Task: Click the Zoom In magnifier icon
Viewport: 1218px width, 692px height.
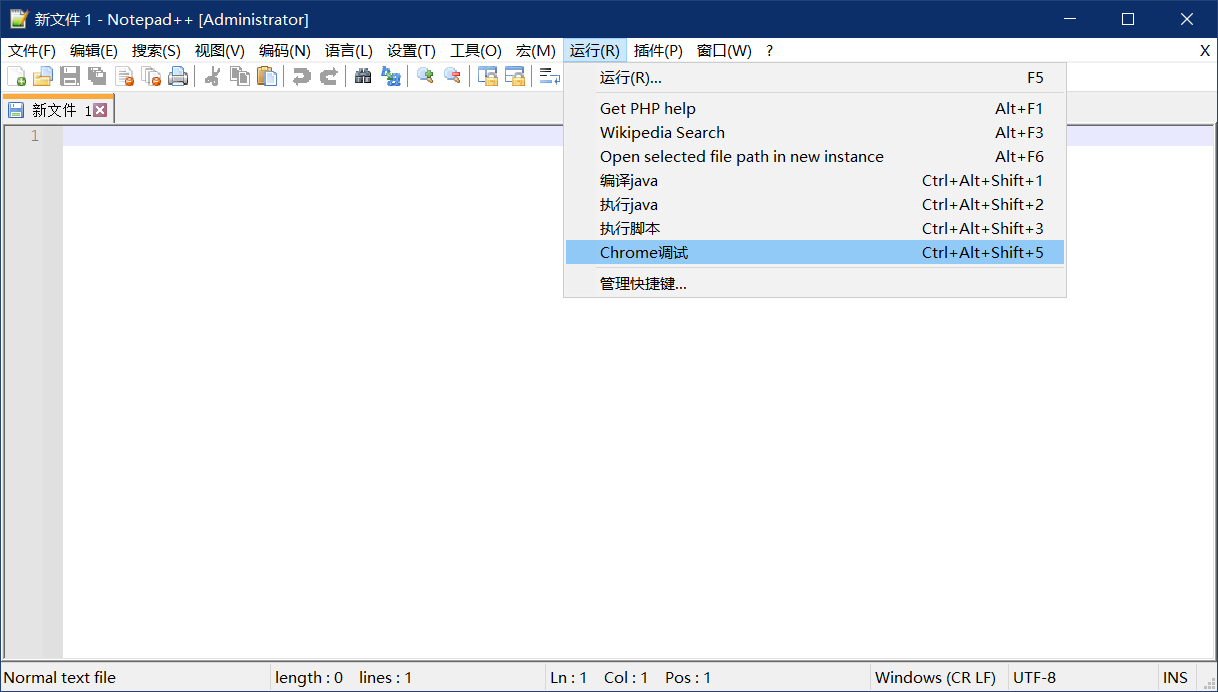Action: tap(425, 76)
